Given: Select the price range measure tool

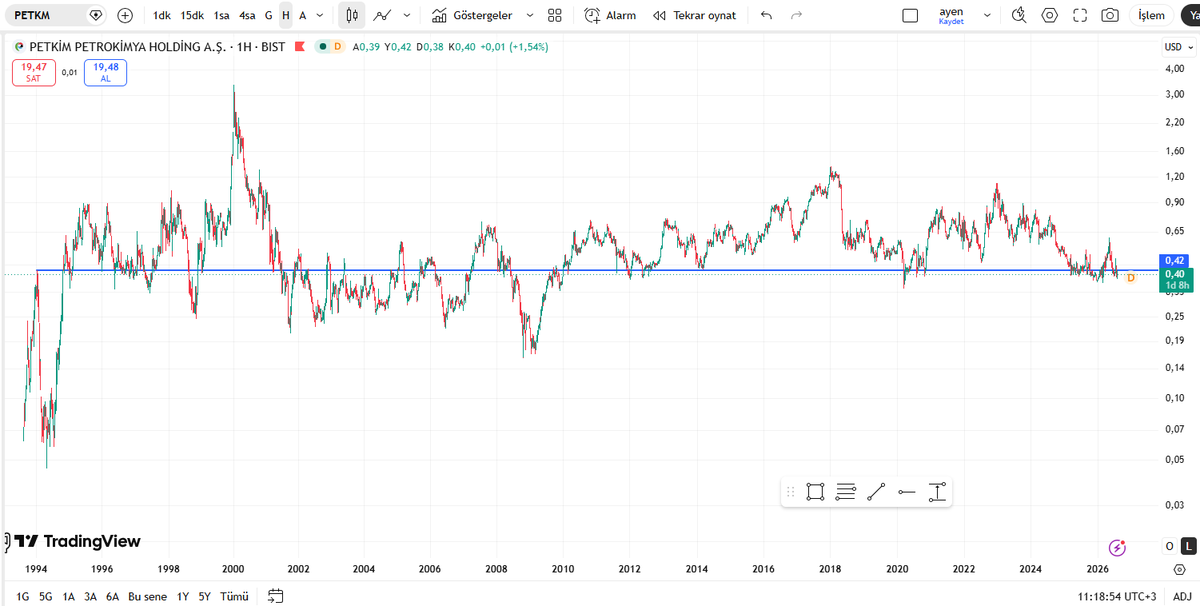Looking at the screenshot, I should (937, 491).
